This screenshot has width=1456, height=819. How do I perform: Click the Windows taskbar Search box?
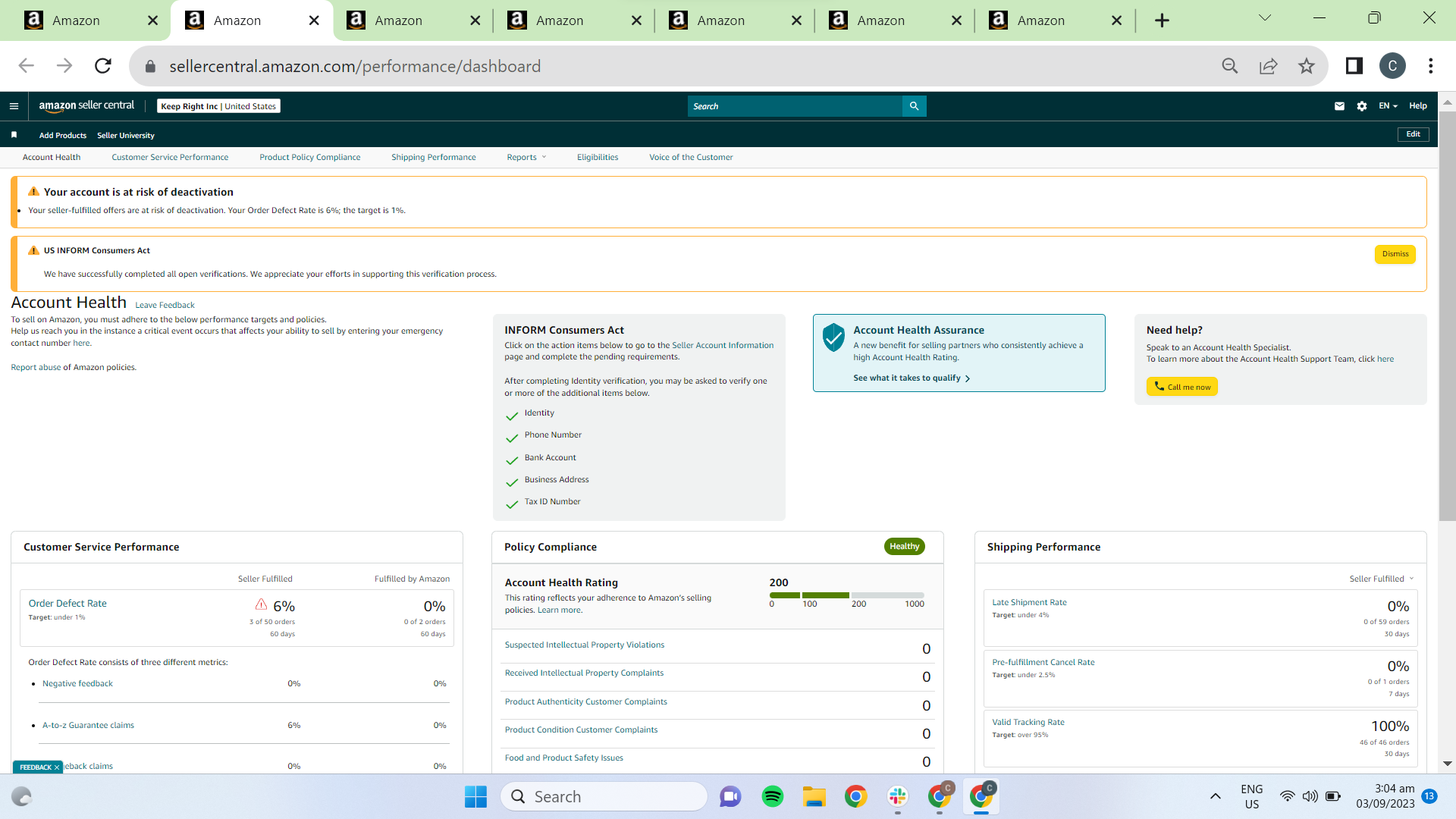tap(604, 796)
